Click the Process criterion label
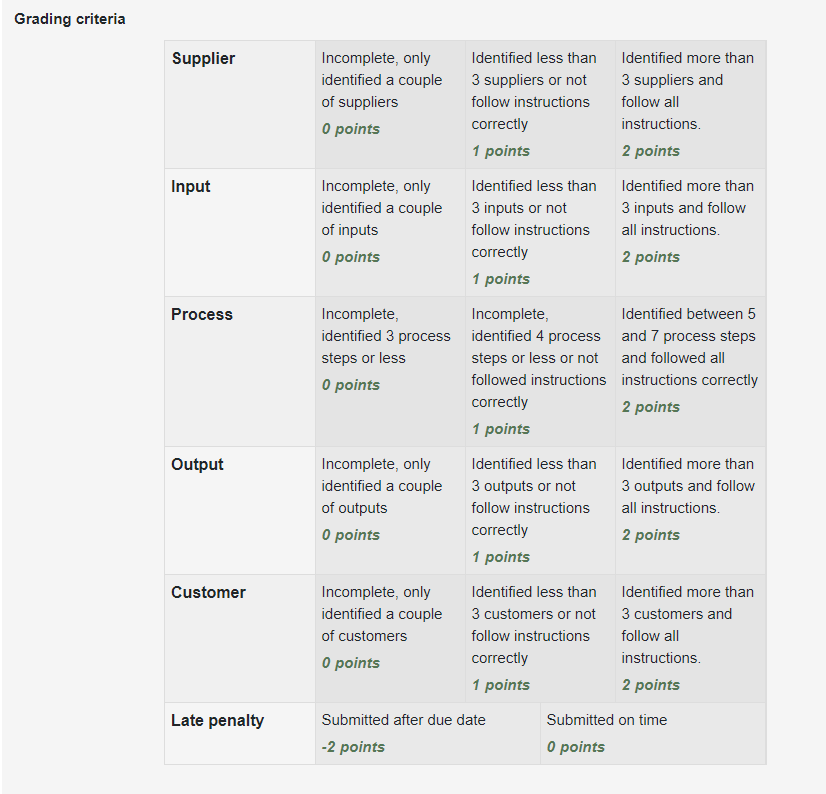Viewport: 826px width, 794px height. (x=202, y=315)
